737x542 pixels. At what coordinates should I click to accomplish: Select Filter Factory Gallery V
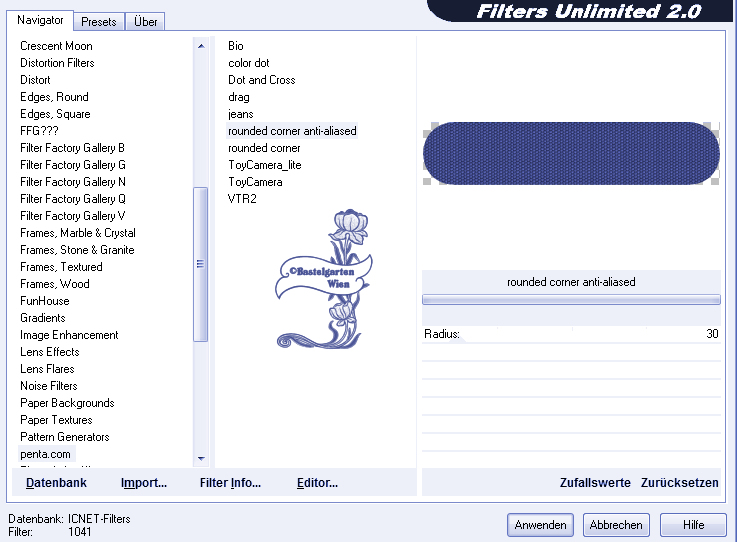[x=73, y=216]
